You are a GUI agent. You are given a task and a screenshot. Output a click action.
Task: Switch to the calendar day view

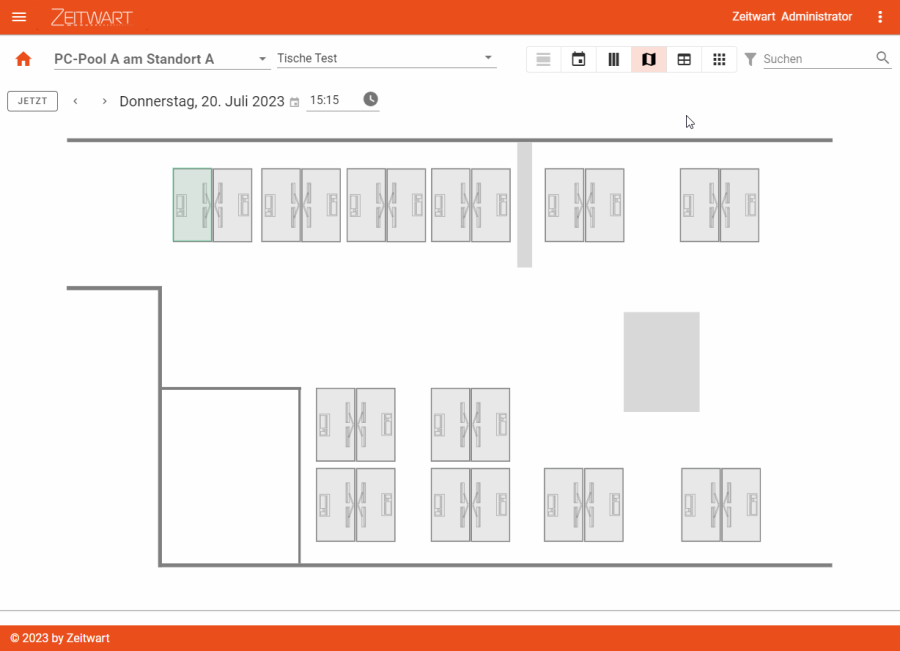[x=579, y=60]
